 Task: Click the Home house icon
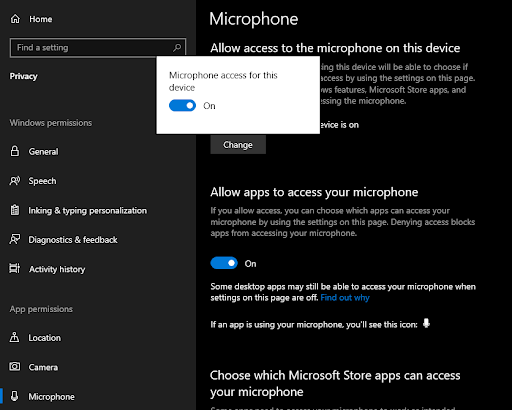point(15,19)
